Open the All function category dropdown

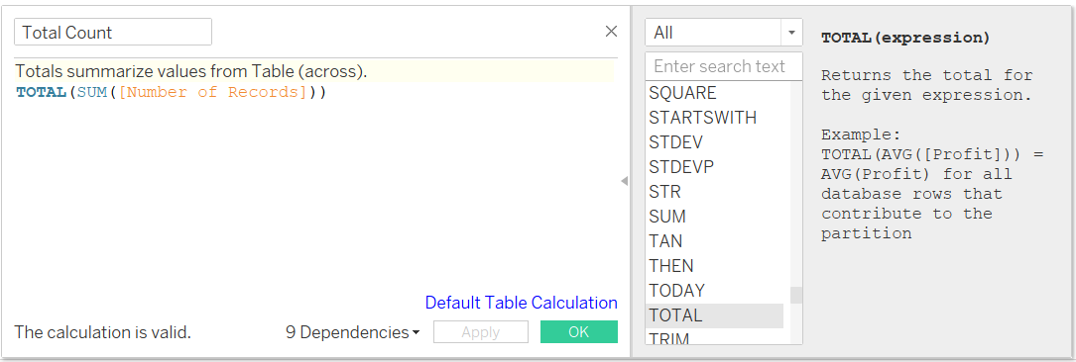click(x=724, y=32)
